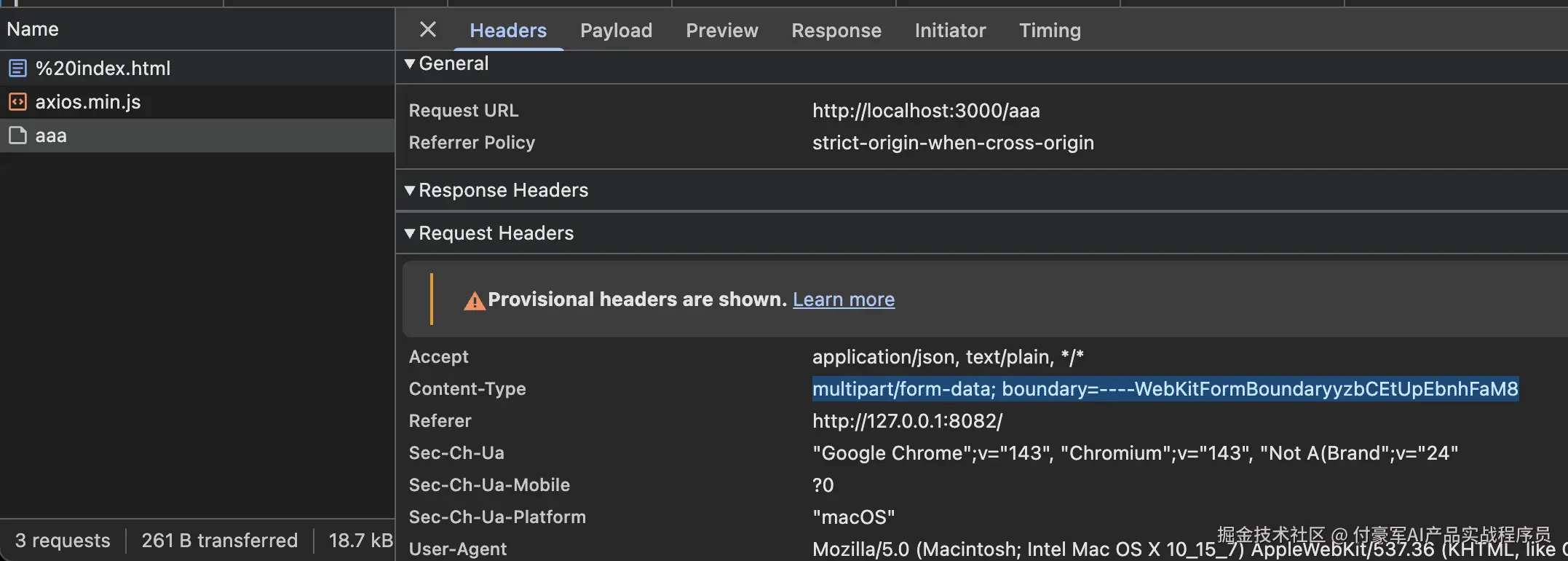Switch to the Response tab

pyautogui.click(x=836, y=30)
